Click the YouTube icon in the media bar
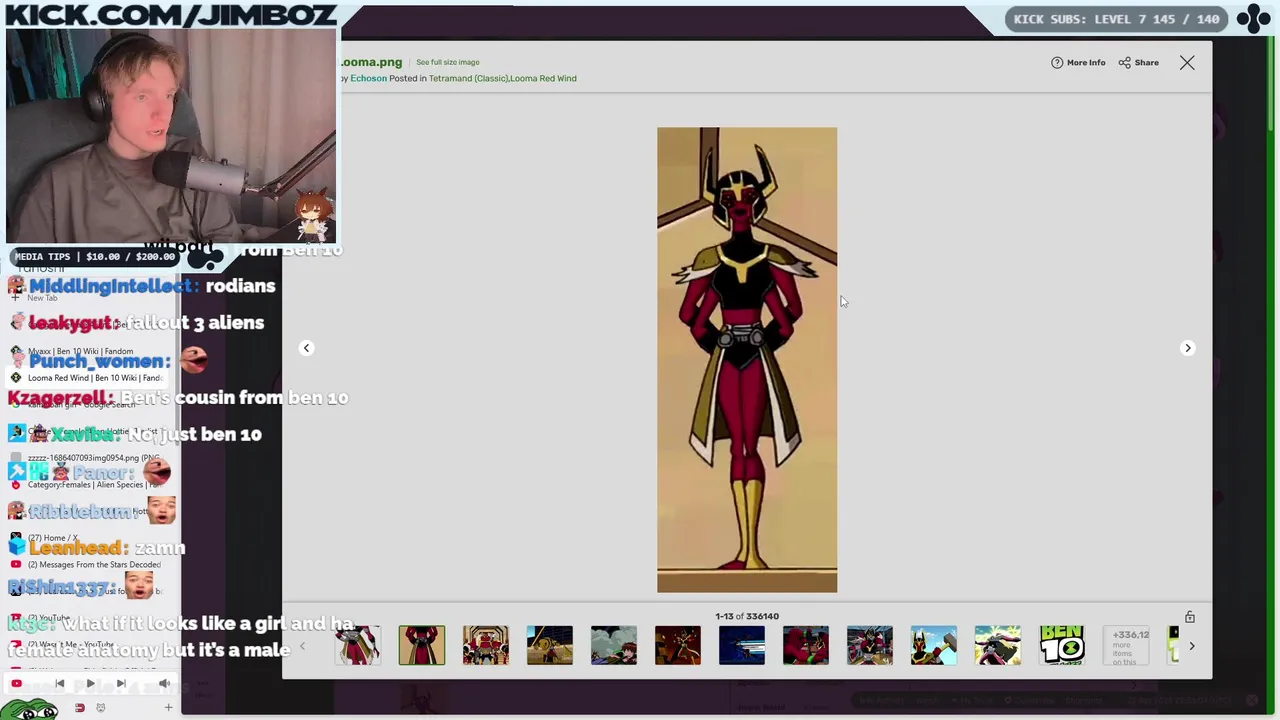 coord(16,684)
